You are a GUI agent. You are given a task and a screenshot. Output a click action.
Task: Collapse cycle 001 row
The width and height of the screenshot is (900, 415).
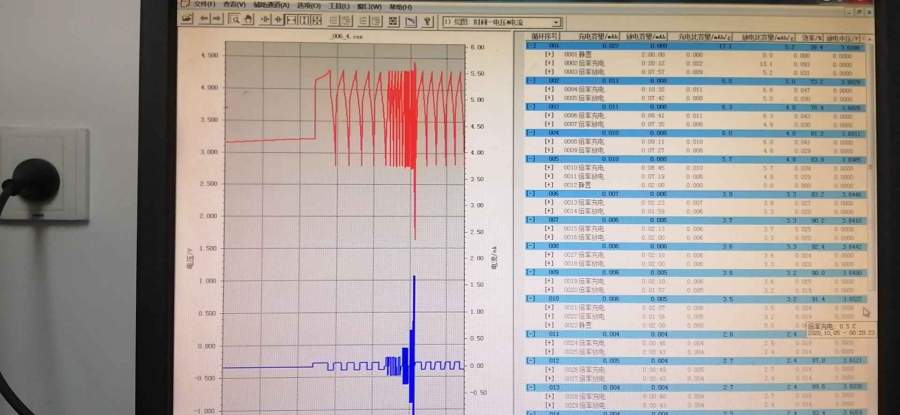[x=532, y=45]
